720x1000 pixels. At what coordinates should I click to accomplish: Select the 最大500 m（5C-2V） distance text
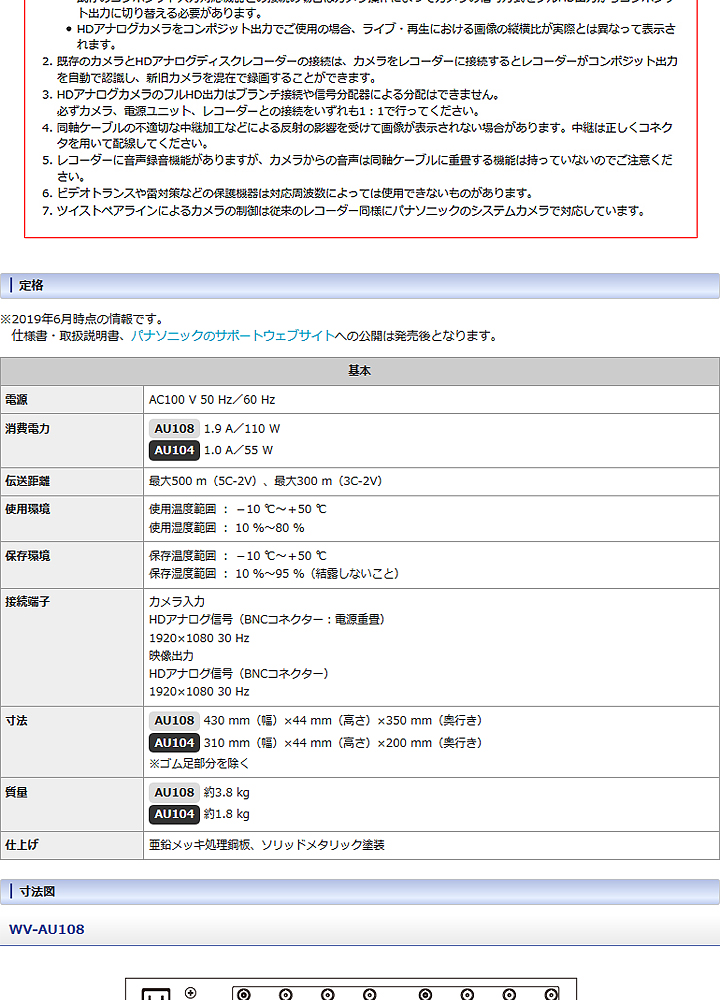[205, 481]
